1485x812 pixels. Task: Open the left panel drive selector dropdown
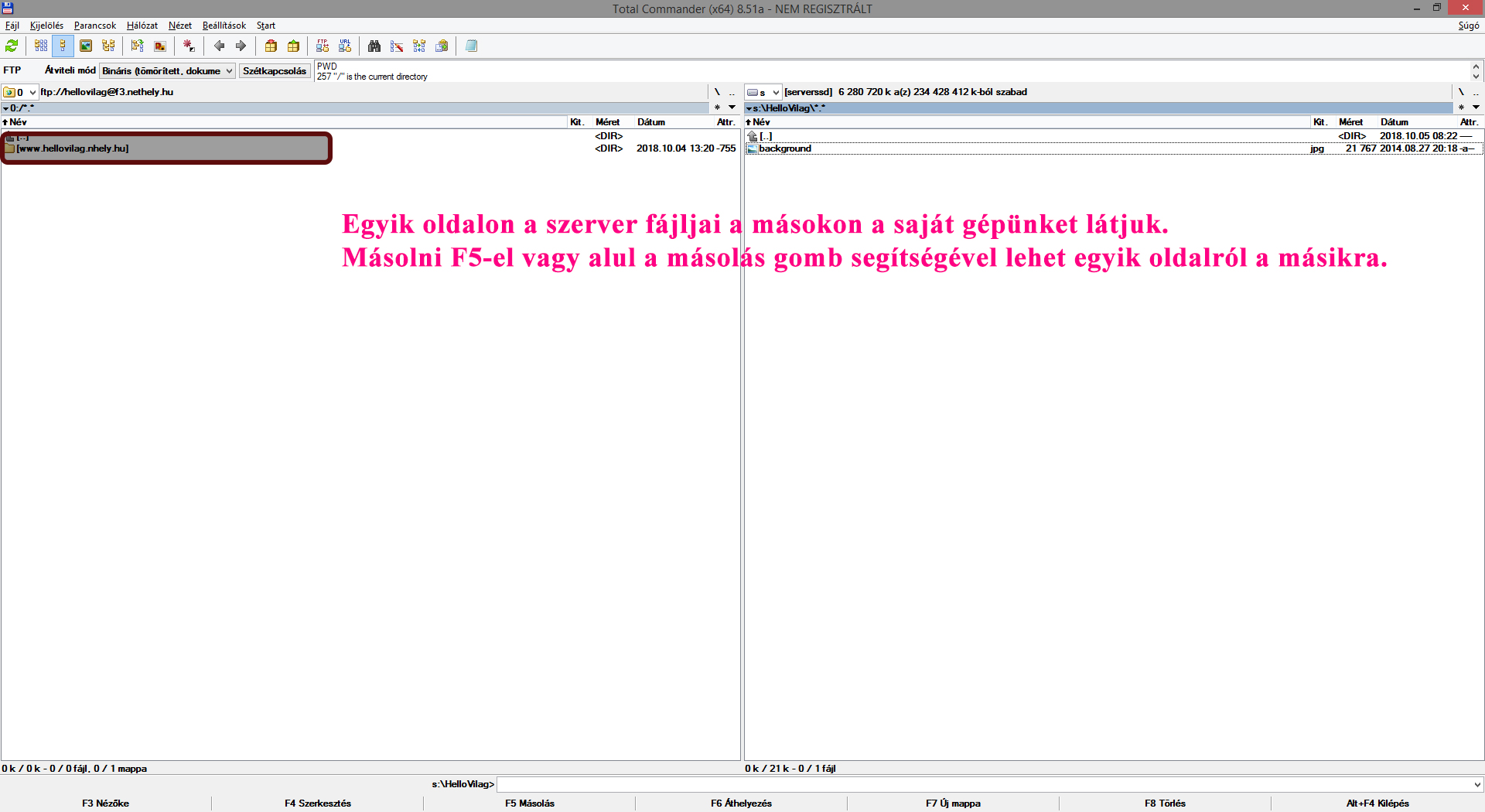click(x=21, y=92)
